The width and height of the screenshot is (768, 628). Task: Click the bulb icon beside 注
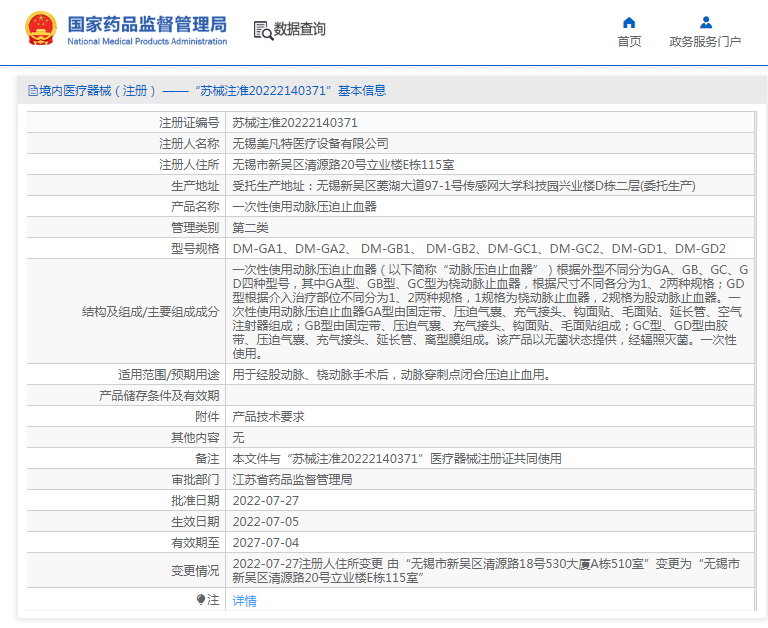pyautogui.click(x=200, y=599)
